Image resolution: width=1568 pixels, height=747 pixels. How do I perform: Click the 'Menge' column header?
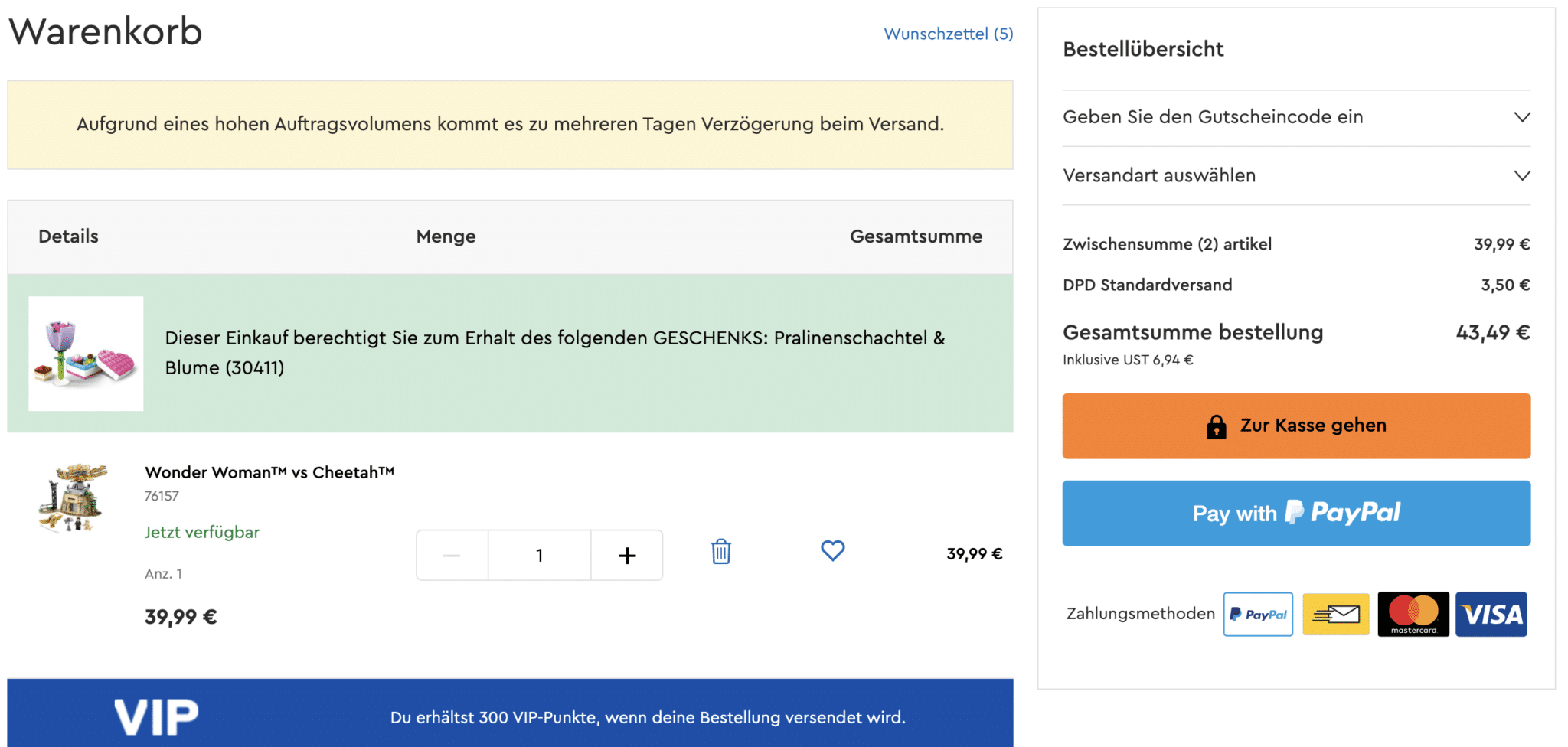pos(446,236)
